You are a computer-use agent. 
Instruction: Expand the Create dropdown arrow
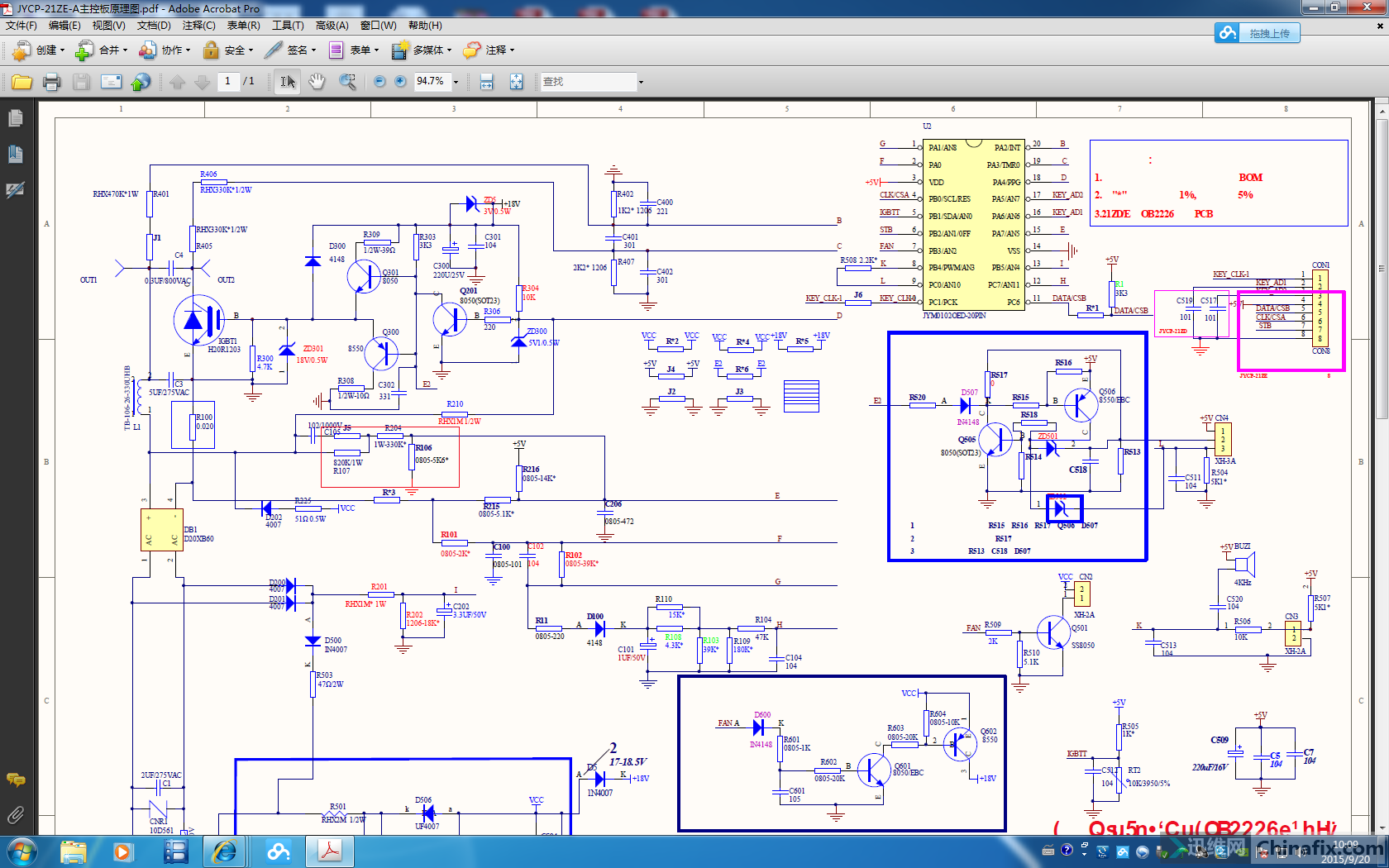tap(62, 50)
